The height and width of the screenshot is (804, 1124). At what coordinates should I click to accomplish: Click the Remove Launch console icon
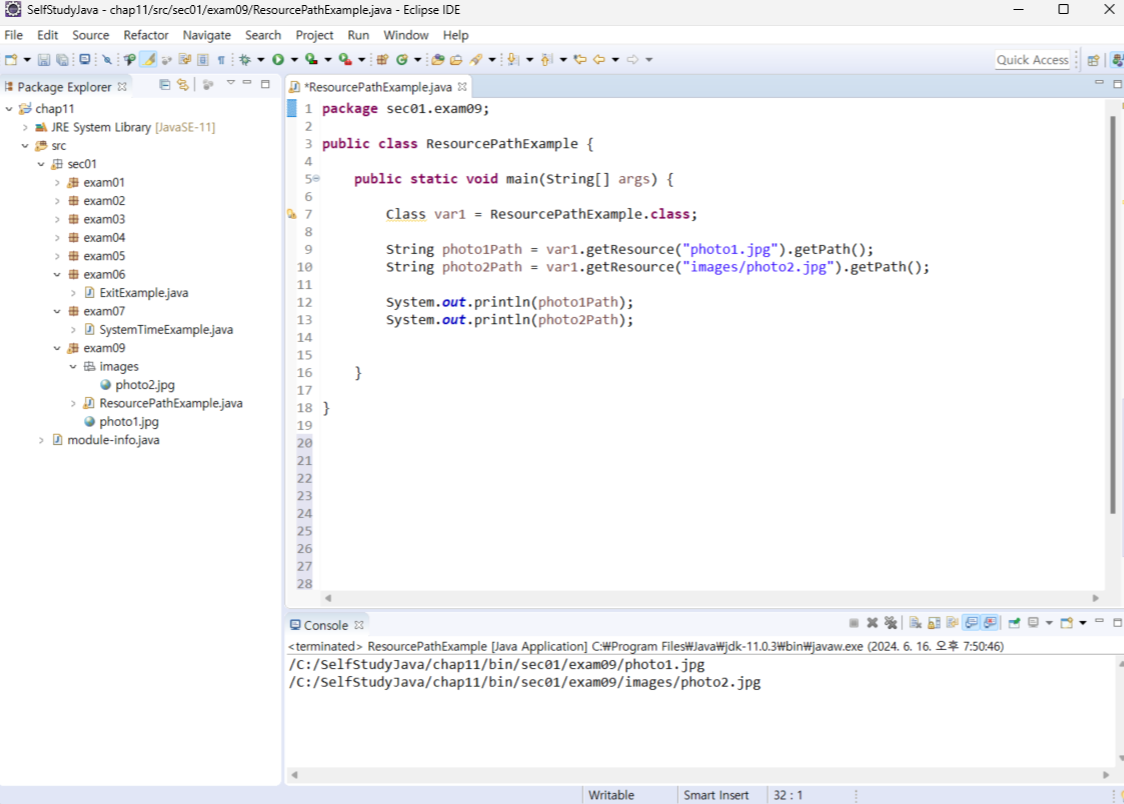point(872,623)
